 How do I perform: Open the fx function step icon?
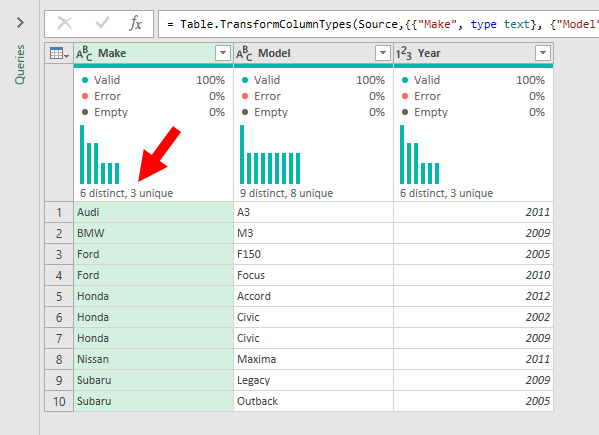(135, 24)
